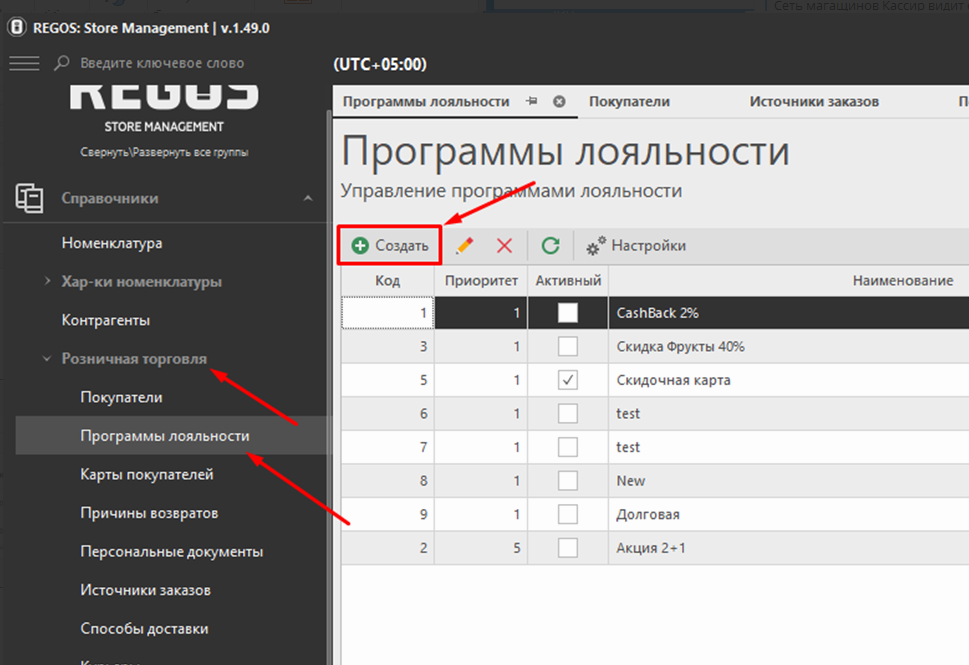
Task: Open Карты покупателей in sidebar
Action: [147, 475]
